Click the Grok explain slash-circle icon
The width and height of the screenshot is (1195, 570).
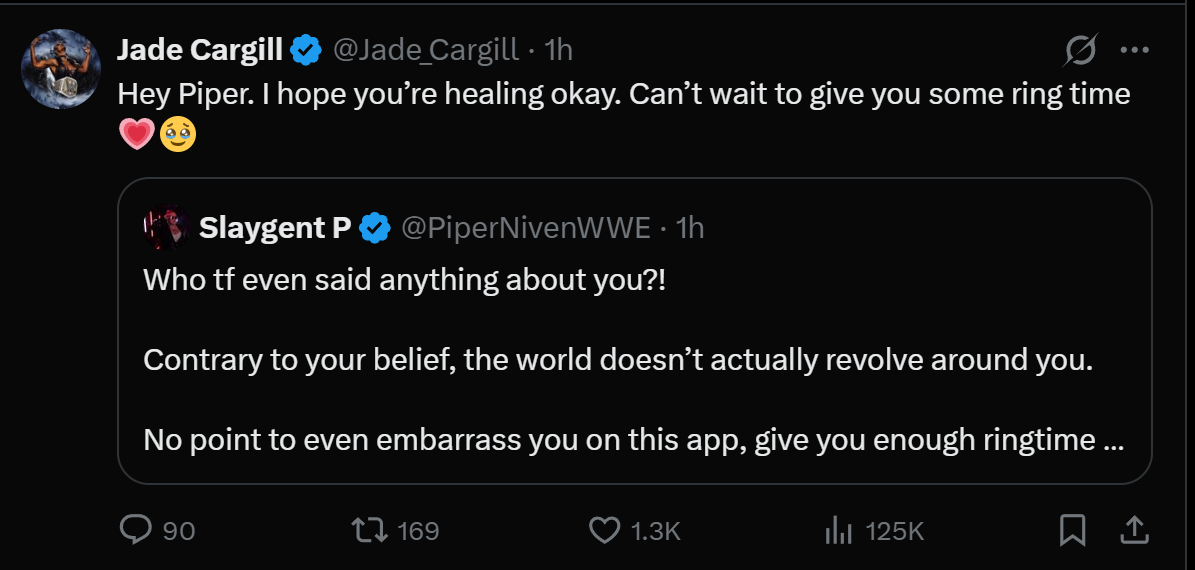(x=1081, y=50)
